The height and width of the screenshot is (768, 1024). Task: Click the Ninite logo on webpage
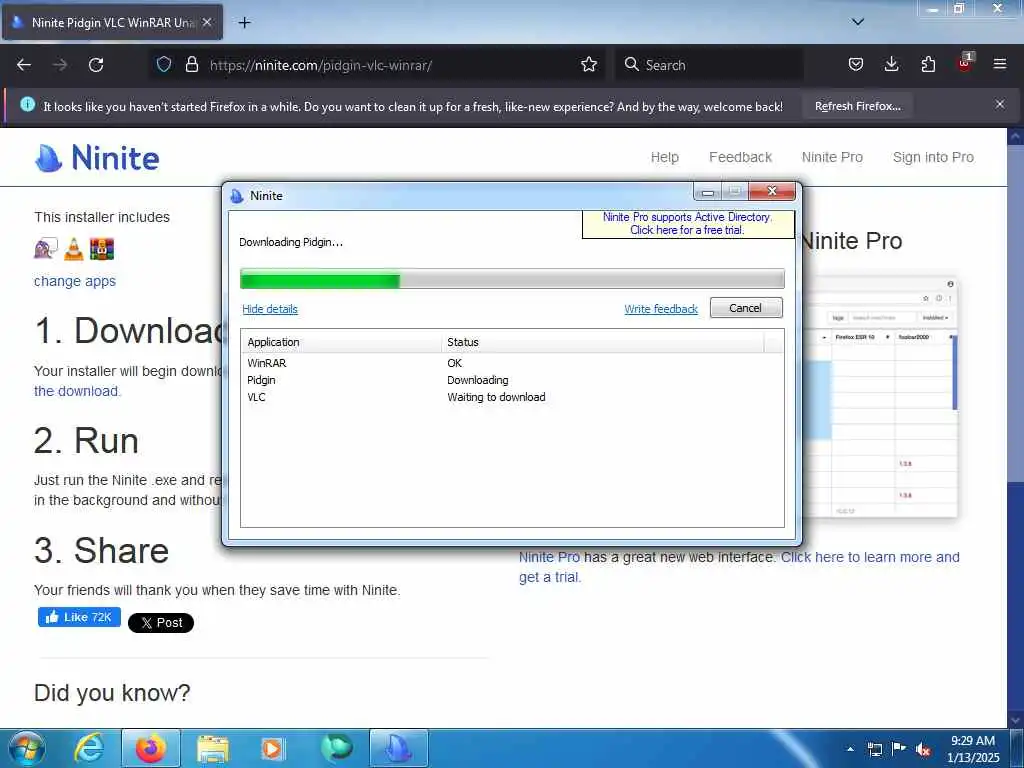click(x=97, y=157)
